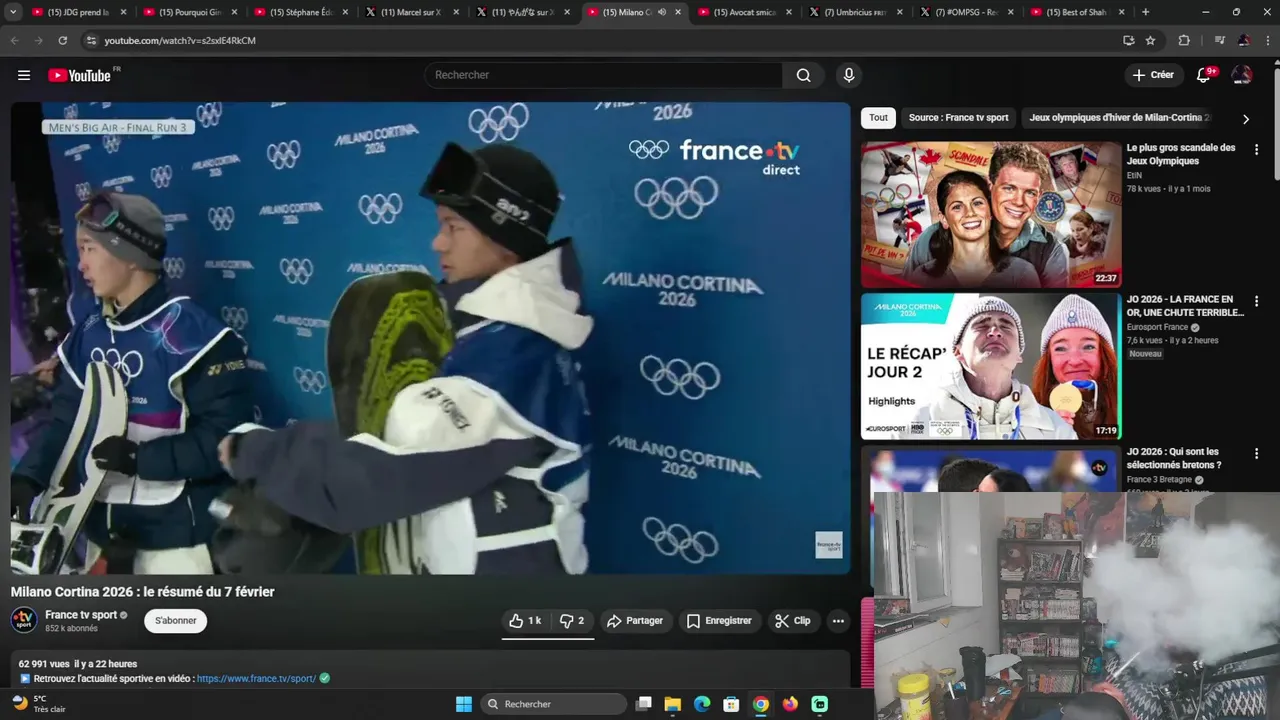The height and width of the screenshot is (720, 1280).
Task: Go back in browser history
Action: tap(14, 41)
